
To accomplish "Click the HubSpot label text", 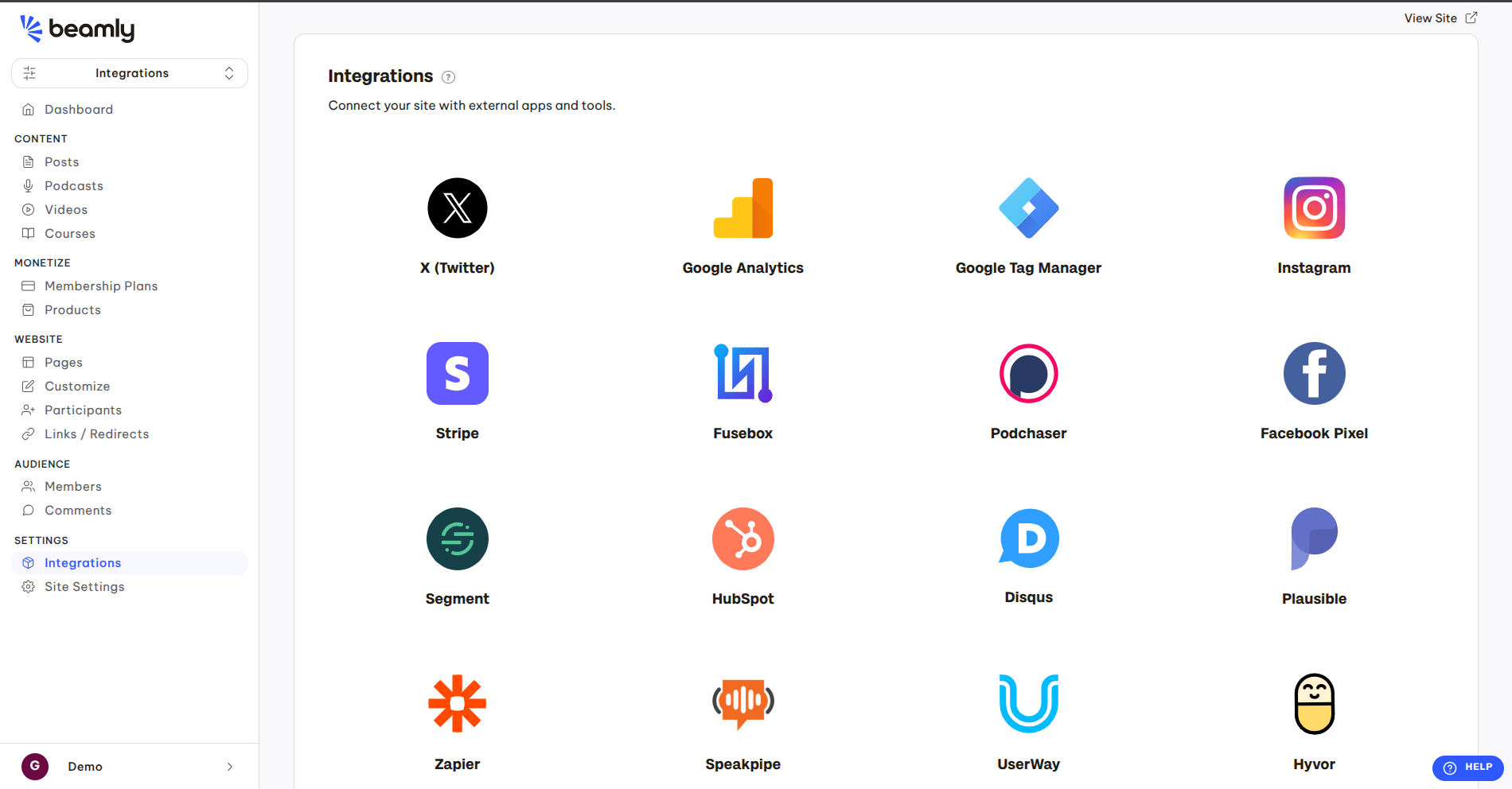I will point(743,599).
